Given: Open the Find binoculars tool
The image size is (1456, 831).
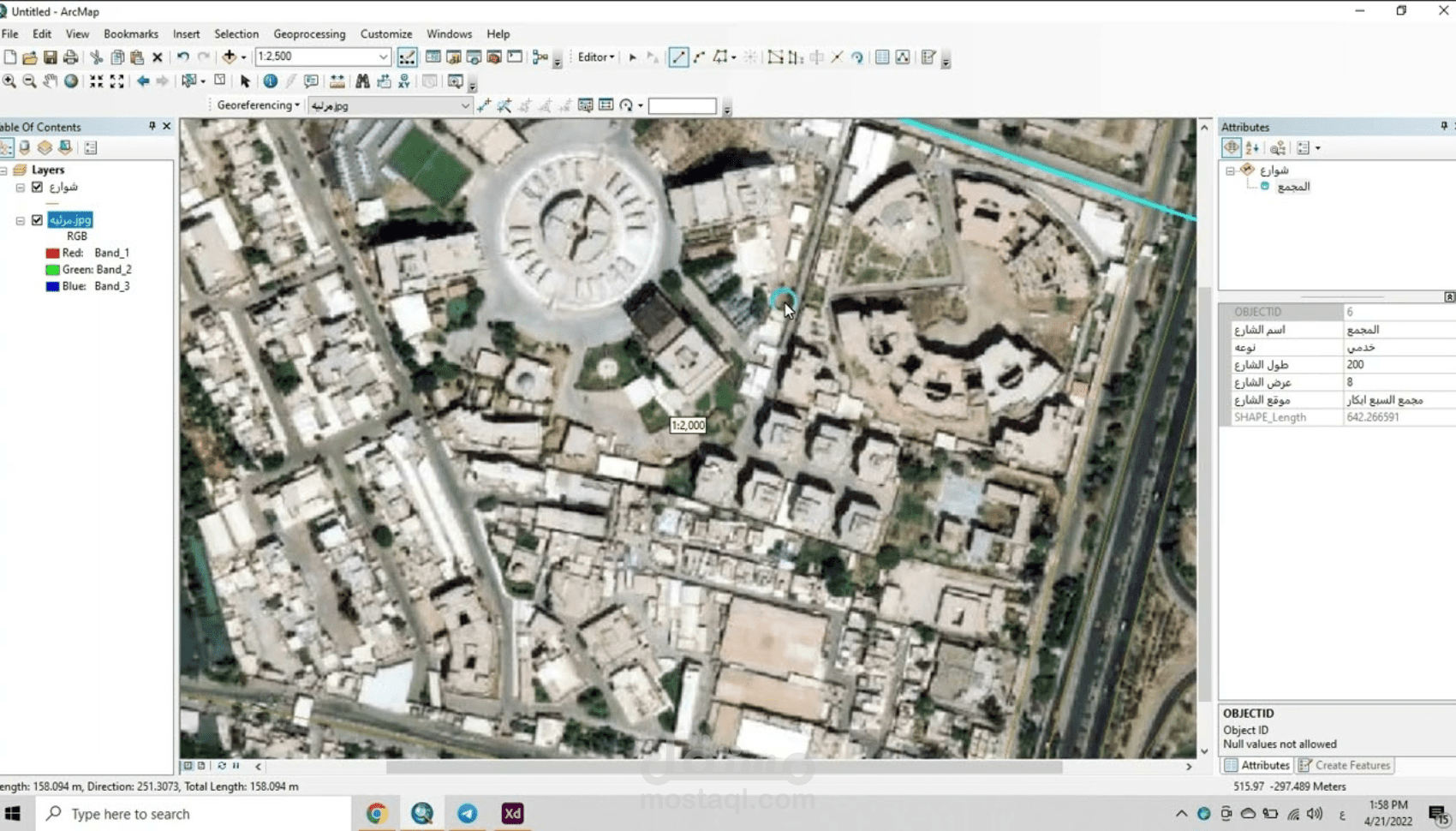Looking at the screenshot, I should tap(362, 81).
